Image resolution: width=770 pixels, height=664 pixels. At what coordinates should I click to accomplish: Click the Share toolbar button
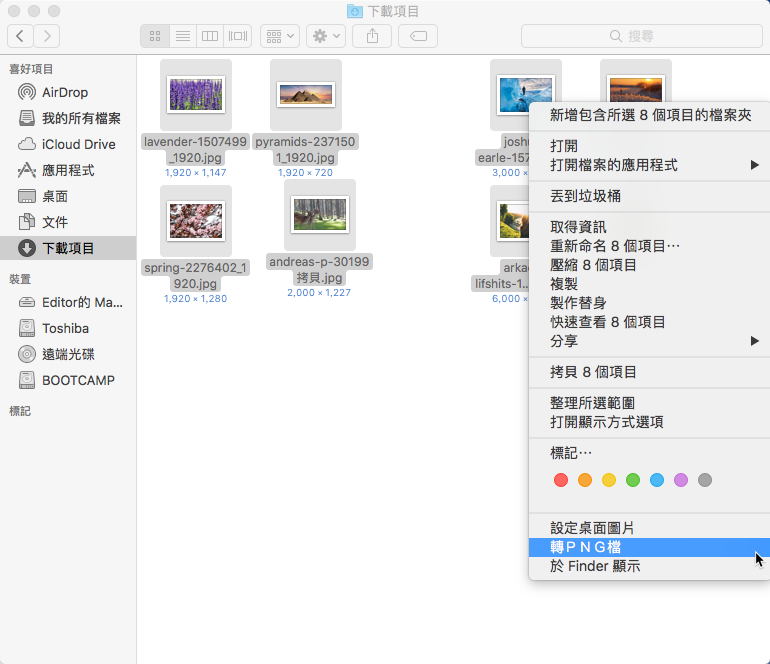click(372, 36)
